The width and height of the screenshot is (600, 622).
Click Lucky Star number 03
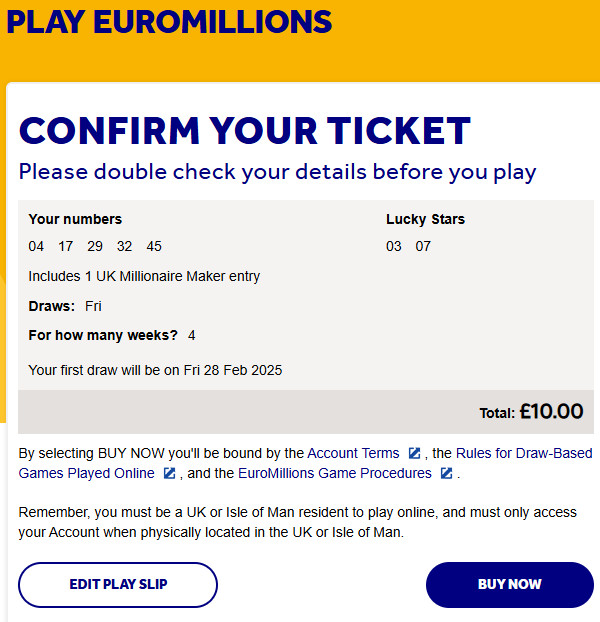[394, 246]
